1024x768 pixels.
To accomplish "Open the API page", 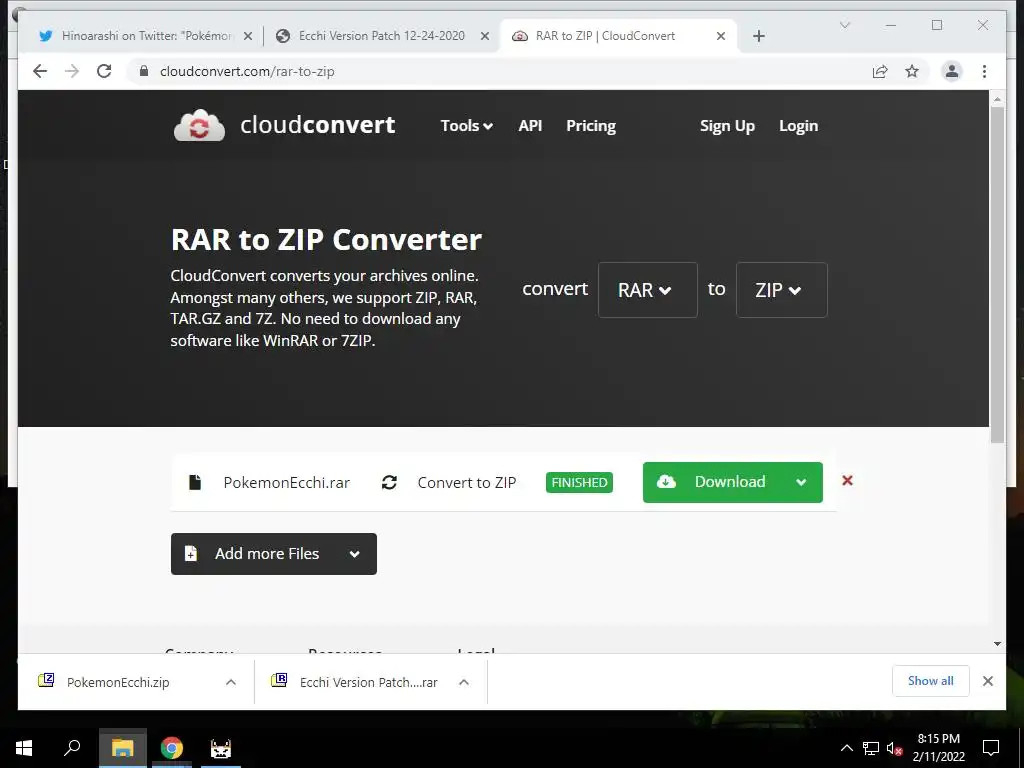I will pyautogui.click(x=530, y=125).
